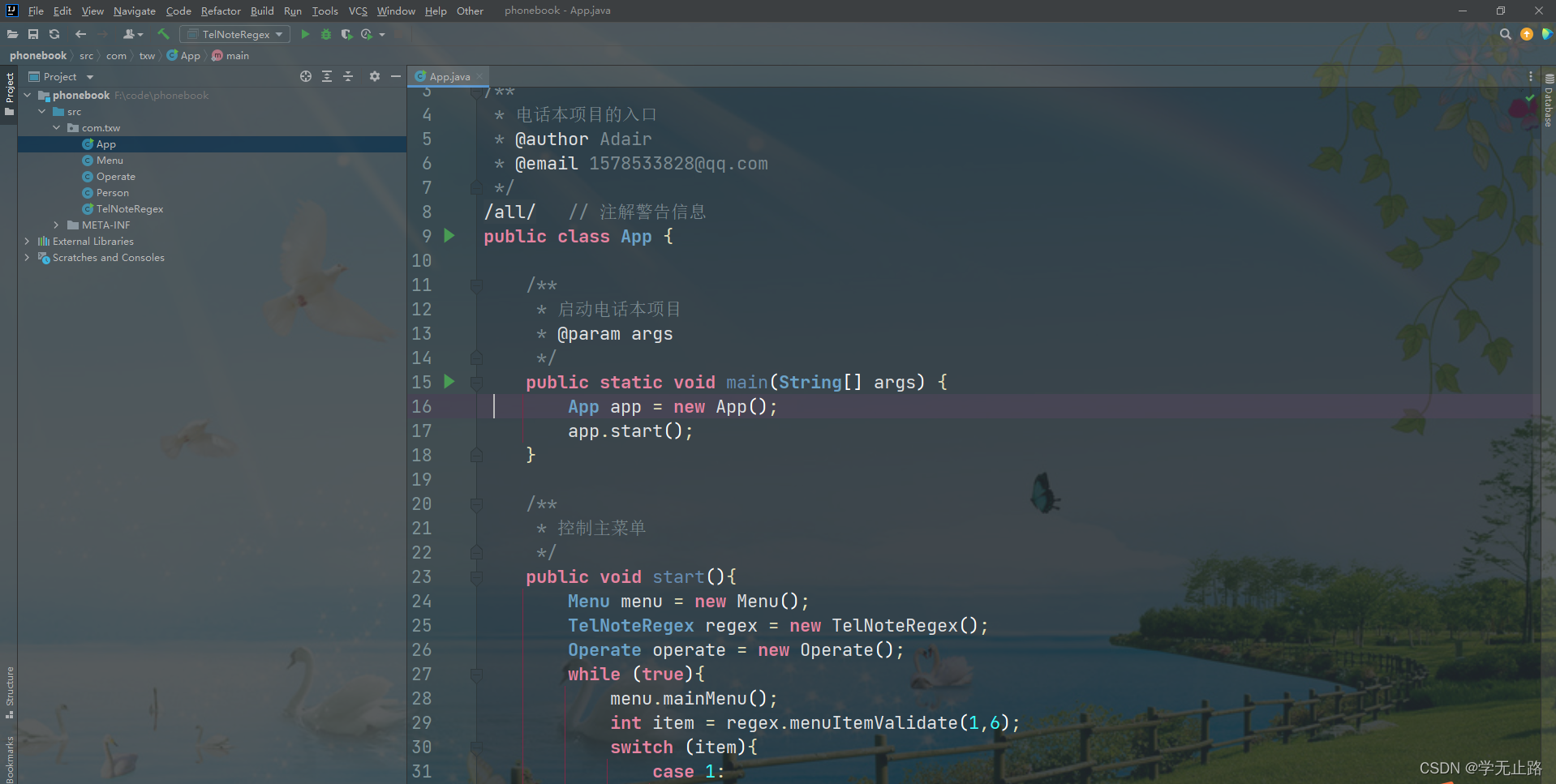Viewport: 1556px width, 784px height.
Task: Click the src breadcrumb
Action: tap(86, 56)
